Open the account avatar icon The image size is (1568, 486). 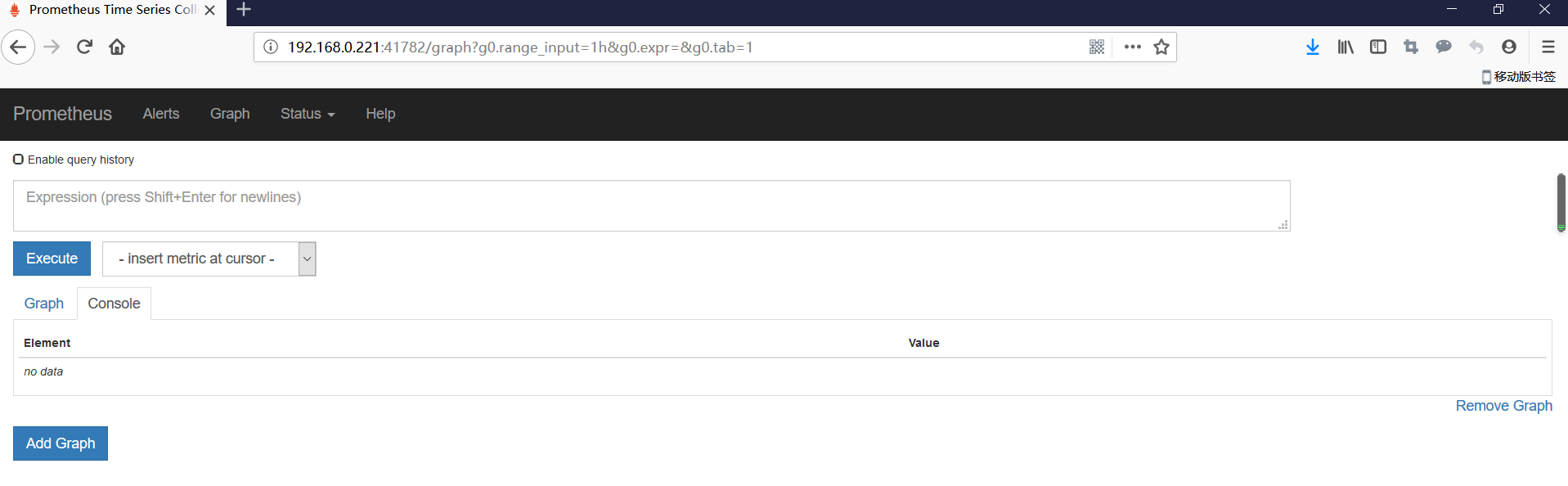click(1509, 47)
